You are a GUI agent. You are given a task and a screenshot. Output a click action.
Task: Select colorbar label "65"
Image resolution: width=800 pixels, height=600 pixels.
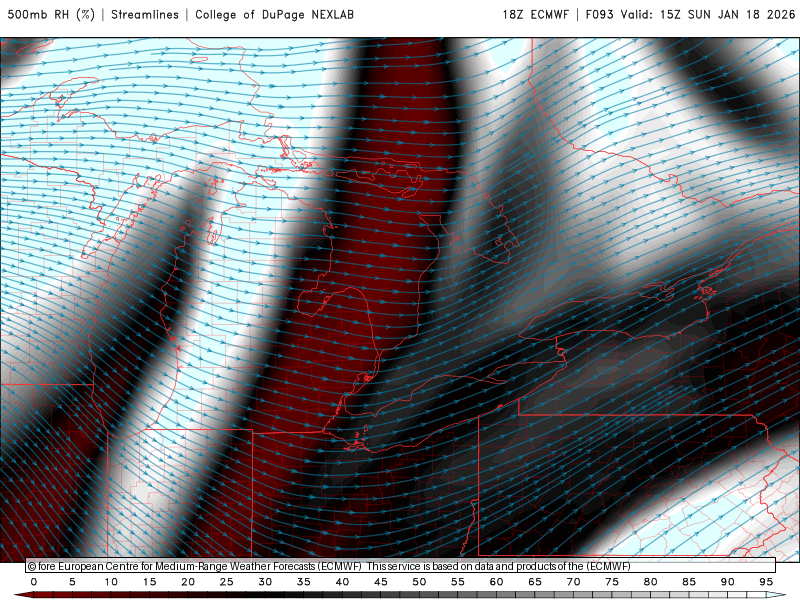click(x=535, y=582)
